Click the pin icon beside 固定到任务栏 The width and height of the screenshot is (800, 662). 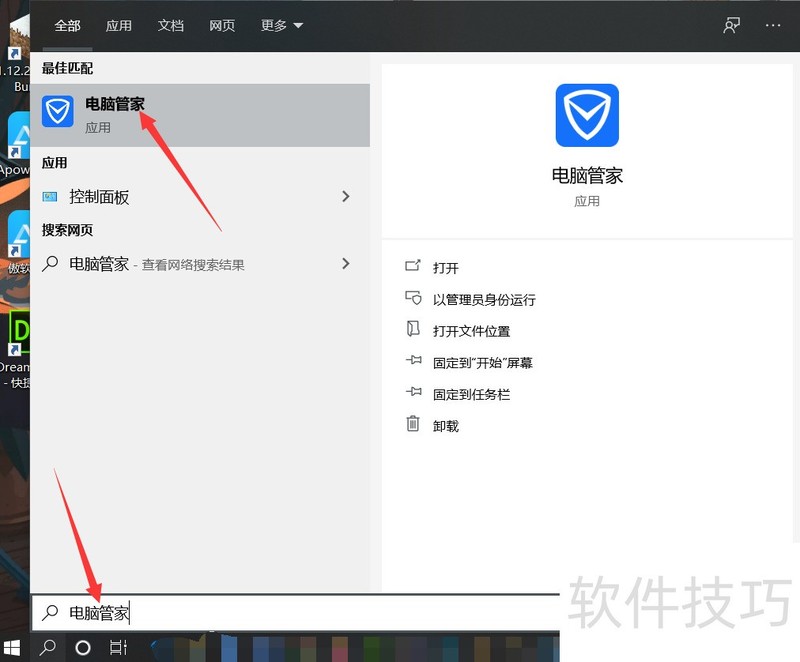(x=413, y=392)
